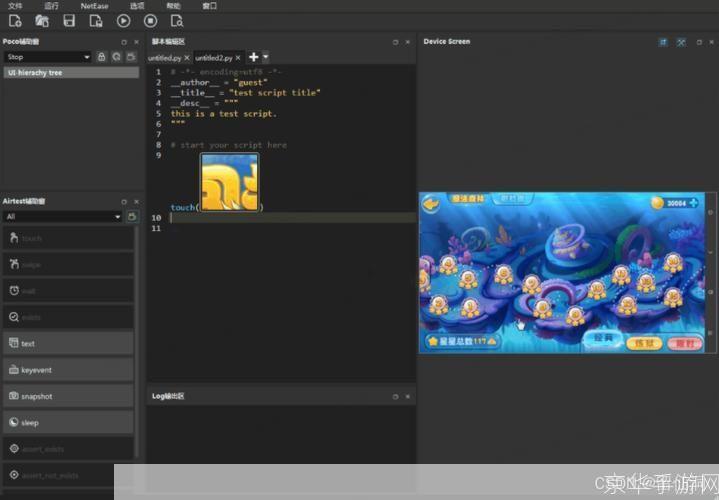Click the text command's icon

(x=14, y=343)
